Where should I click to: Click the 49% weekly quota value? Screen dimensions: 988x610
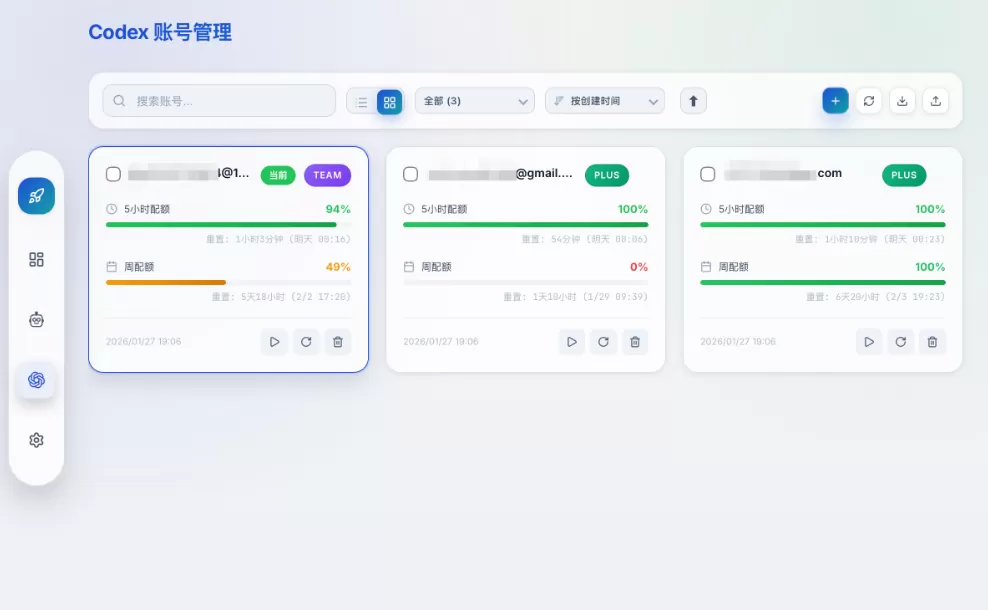pyautogui.click(x=338, y=267)
